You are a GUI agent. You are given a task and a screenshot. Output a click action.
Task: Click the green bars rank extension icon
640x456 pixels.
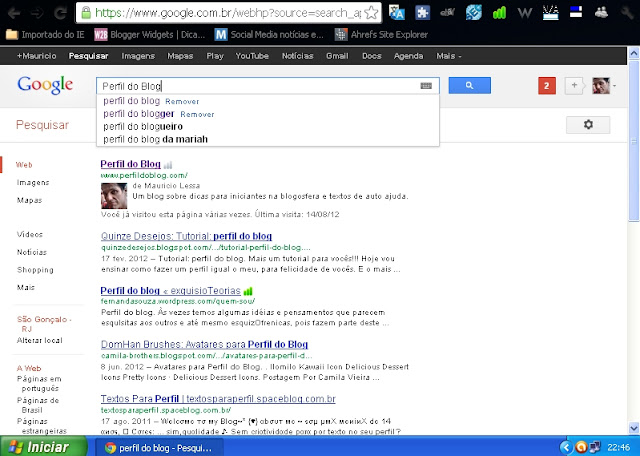pos(499,13)
